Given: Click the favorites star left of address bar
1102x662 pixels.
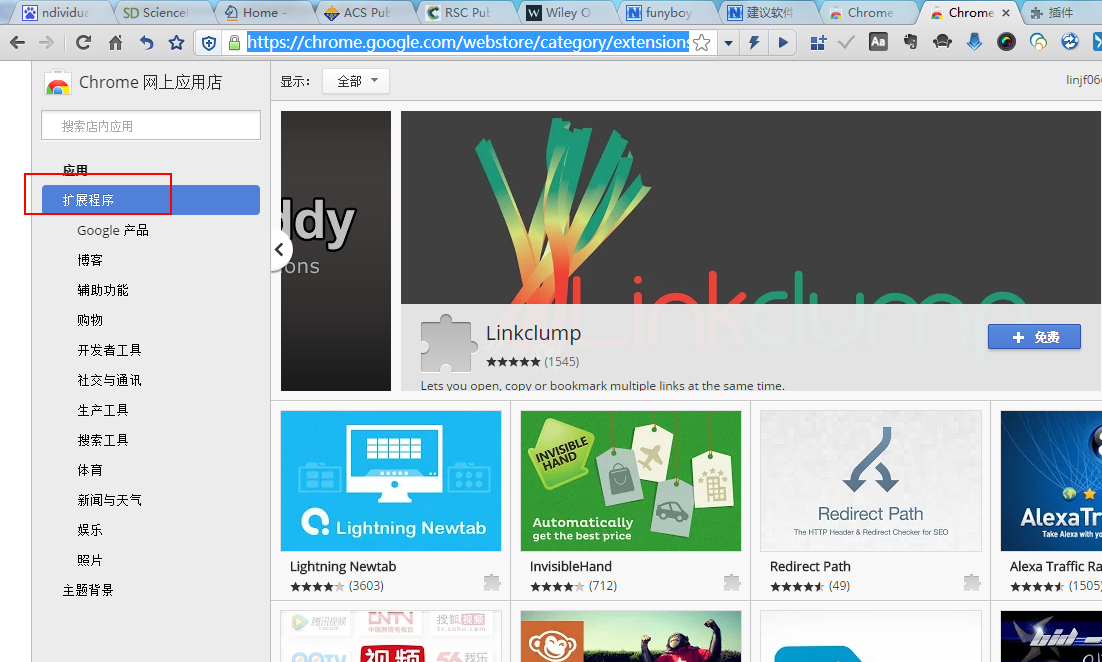Looking at the screenshot, I should (176, 43).
